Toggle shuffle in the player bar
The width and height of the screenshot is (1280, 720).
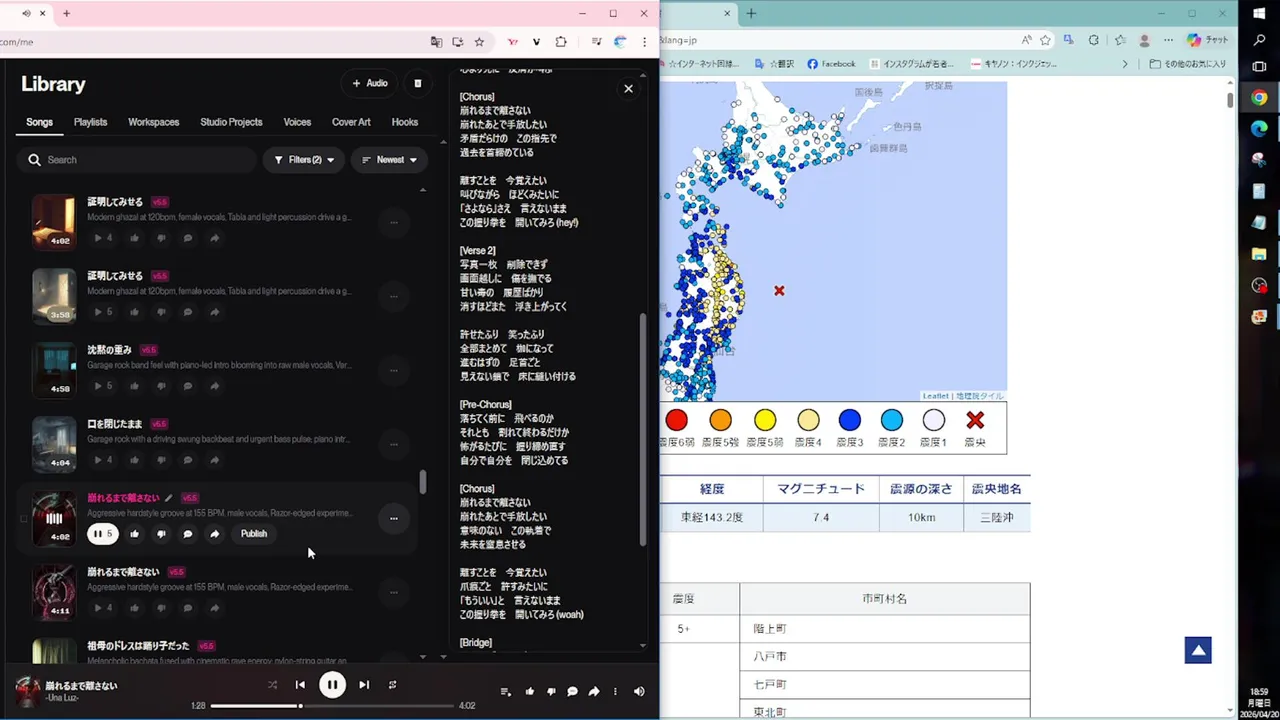(x=272, y=685)
